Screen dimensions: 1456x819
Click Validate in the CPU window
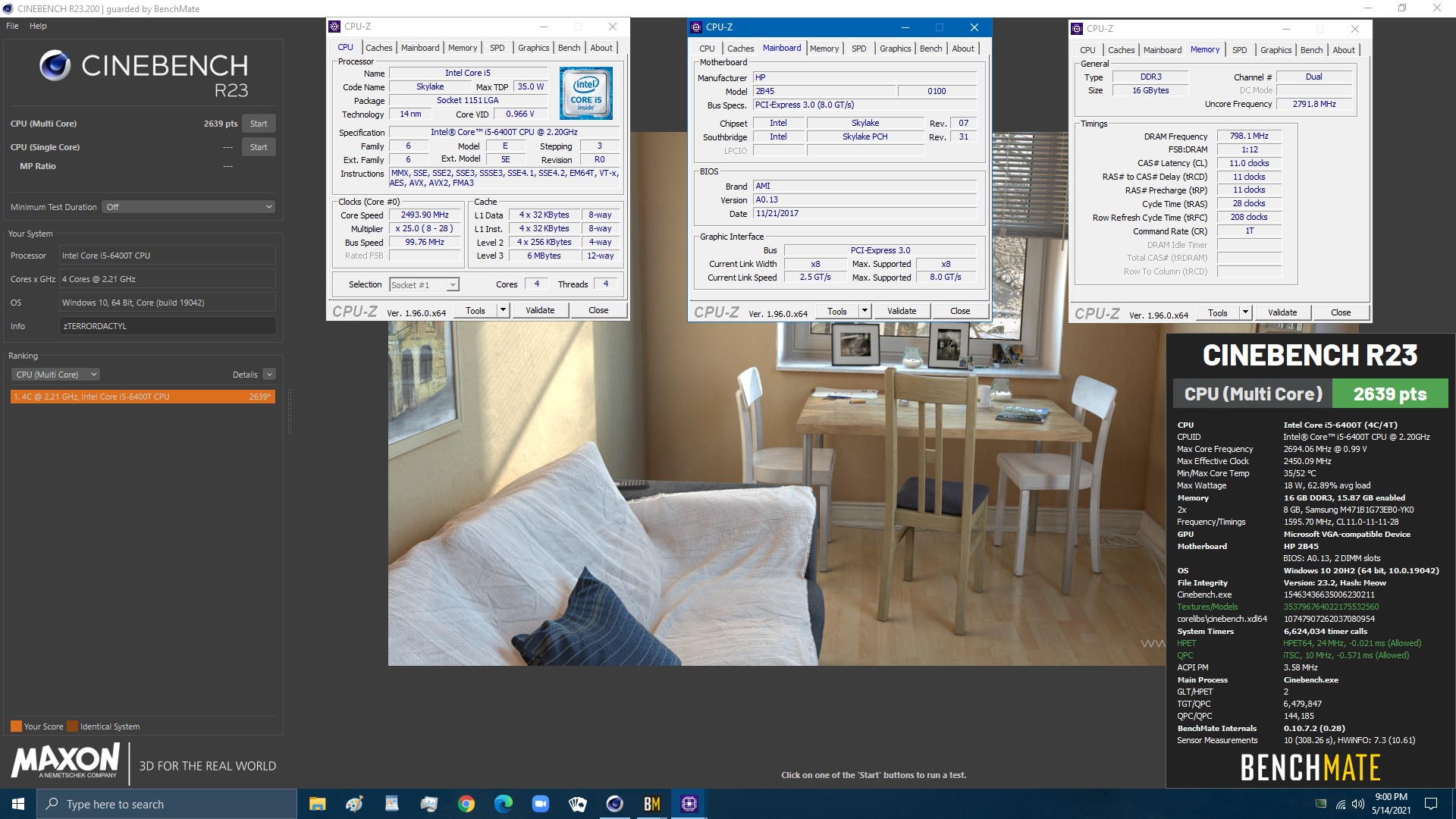[540, 310]
